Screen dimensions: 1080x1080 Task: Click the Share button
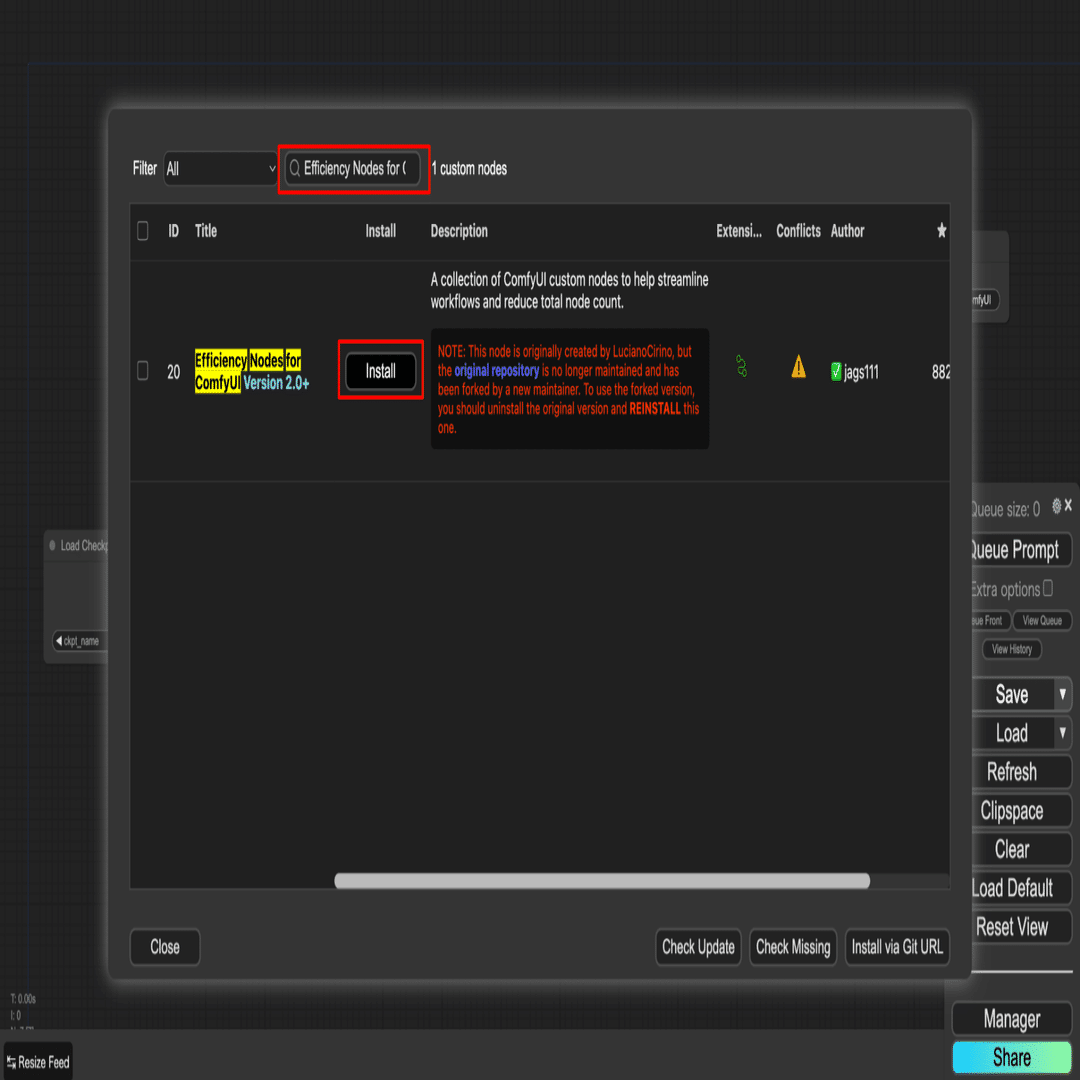pos(1012,1057)
